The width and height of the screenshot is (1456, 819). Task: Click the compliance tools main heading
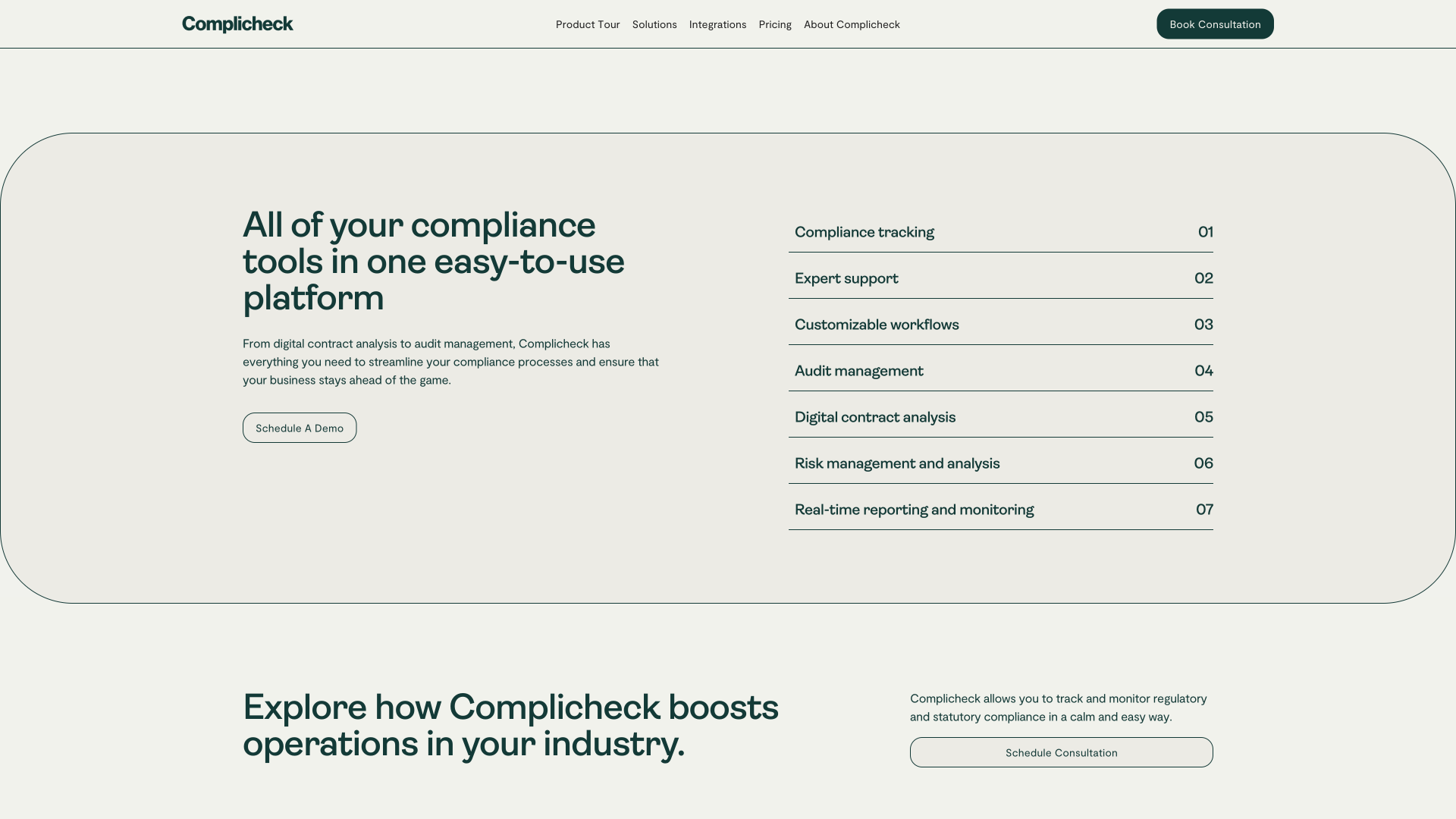tap(434, 261)
